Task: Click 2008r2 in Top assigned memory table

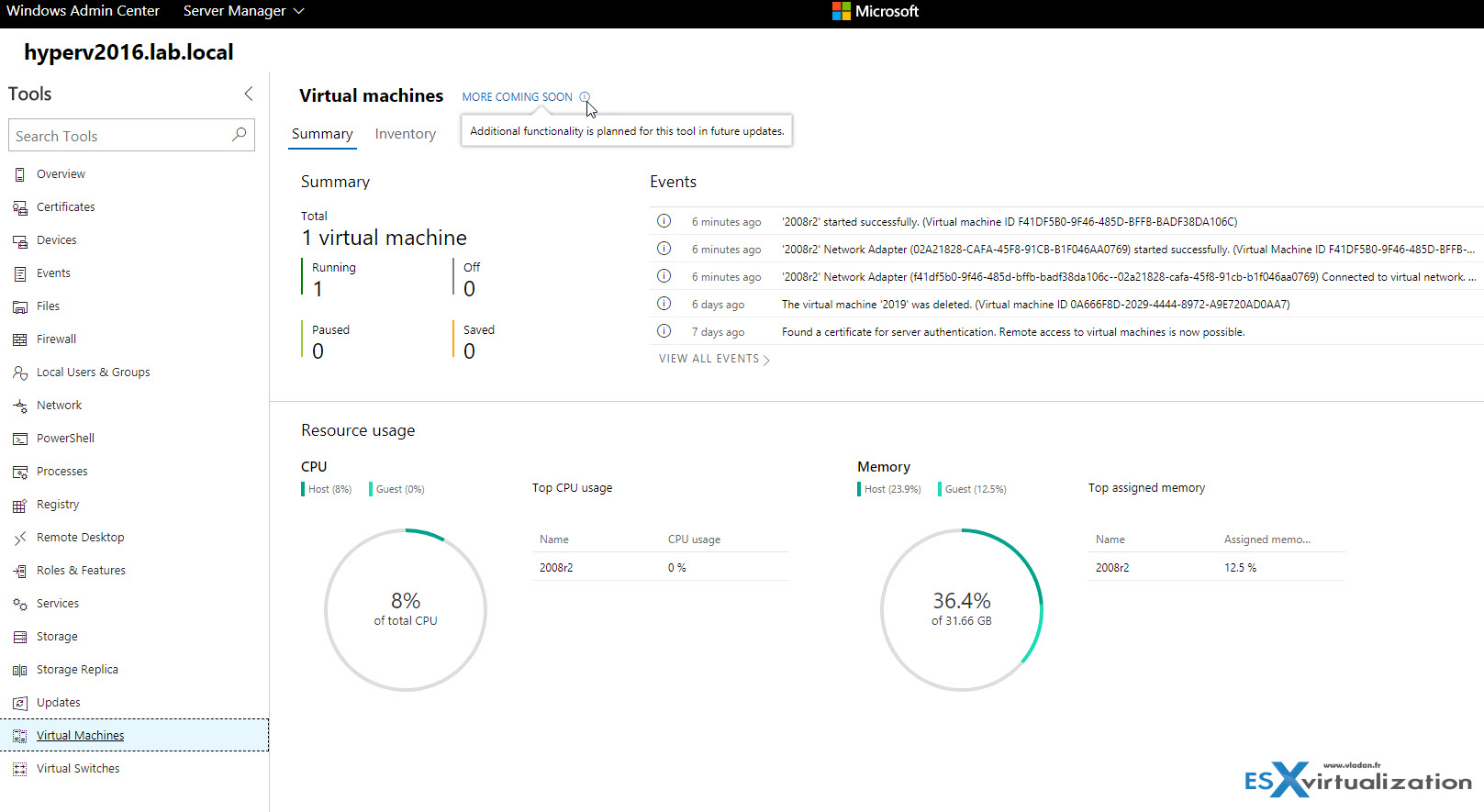Action: pyautogui.click(x=1112, y=568)
